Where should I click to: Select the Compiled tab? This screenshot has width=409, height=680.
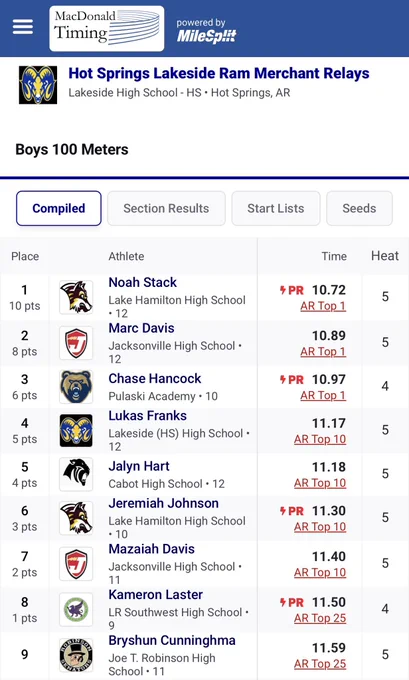click(x=59, y=208)
